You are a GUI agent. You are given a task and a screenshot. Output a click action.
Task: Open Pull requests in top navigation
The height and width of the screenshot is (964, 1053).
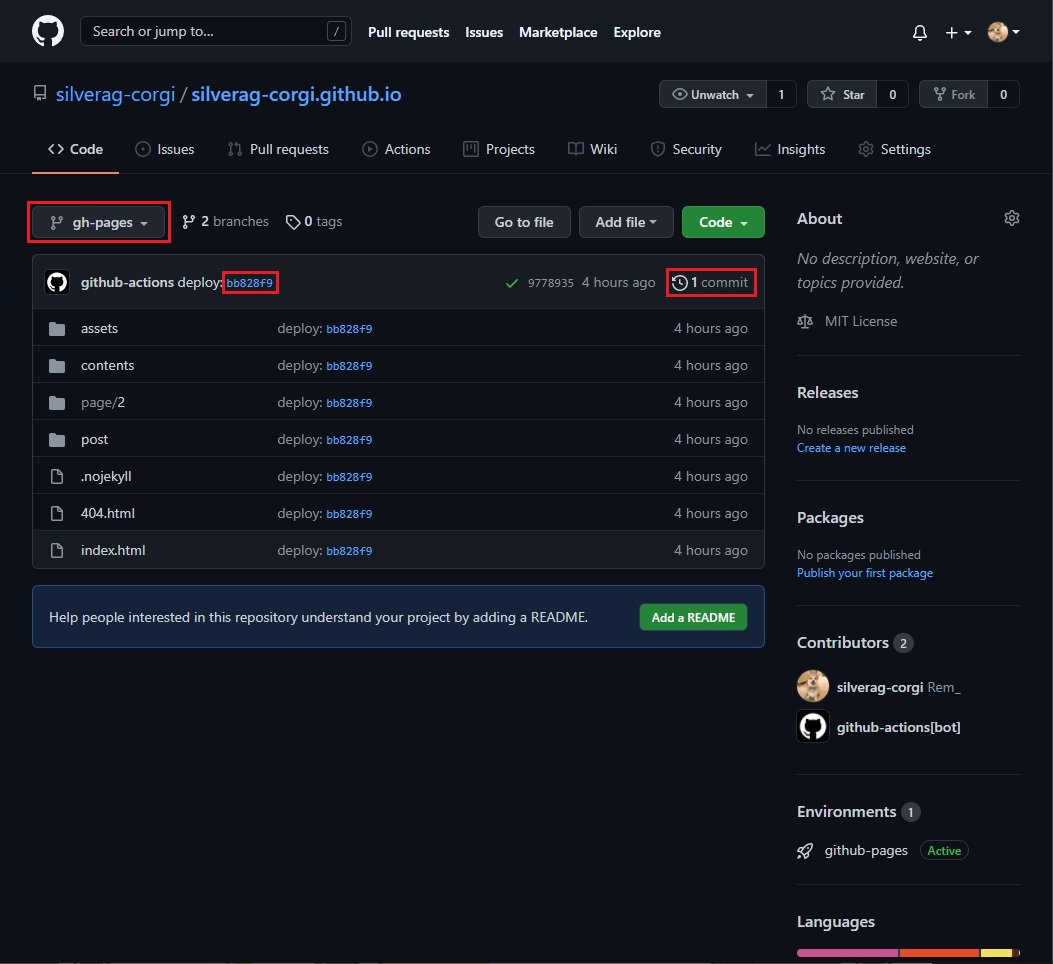pyautogui.click(x=408, y=32)
